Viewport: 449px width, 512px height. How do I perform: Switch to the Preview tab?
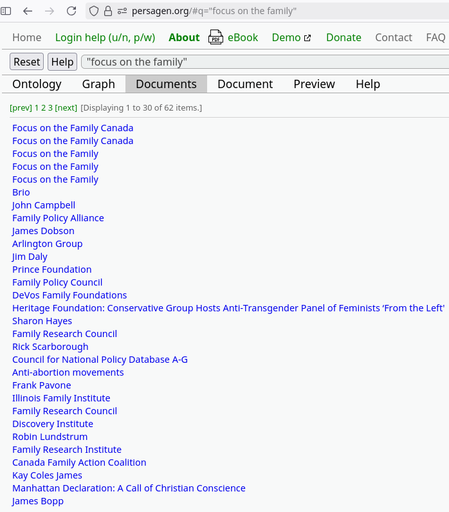coord(314,84)
